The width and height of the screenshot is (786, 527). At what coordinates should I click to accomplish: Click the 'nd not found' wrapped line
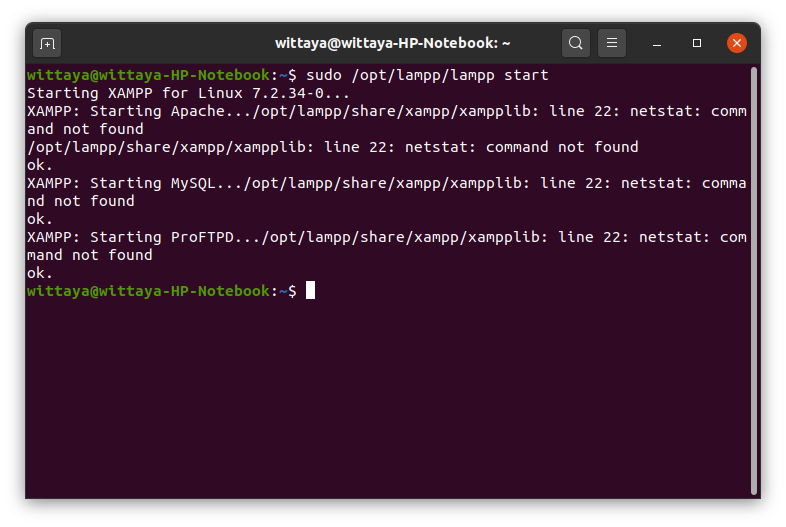[81, 202]
